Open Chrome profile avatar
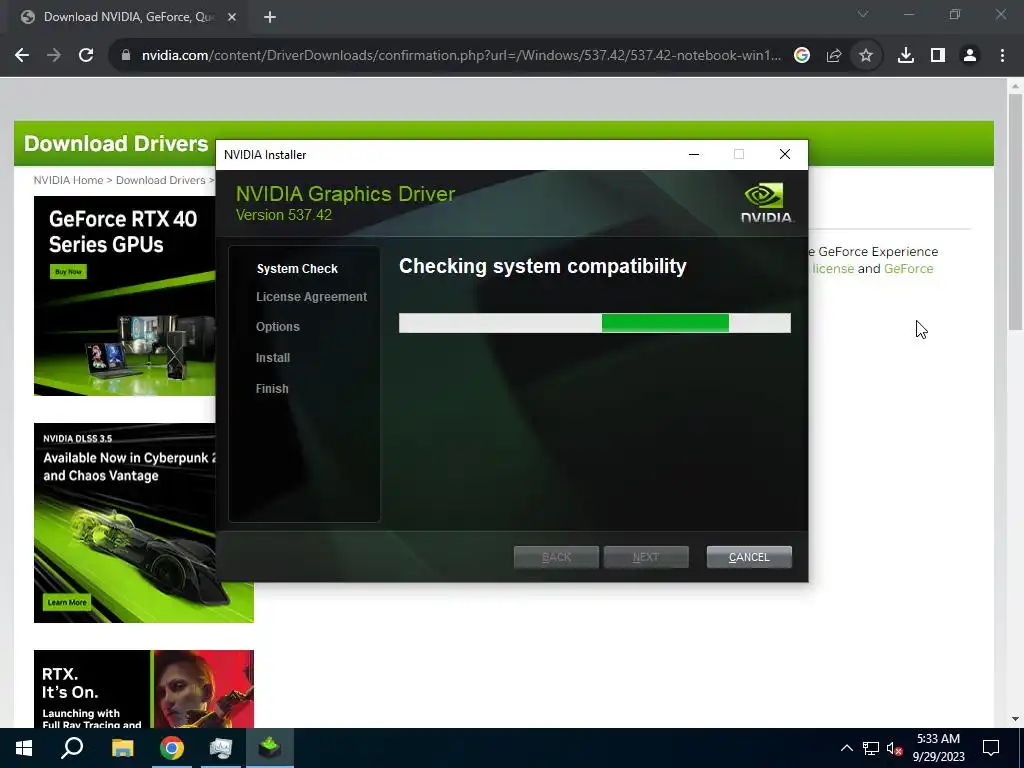The height and width of the screenshot is (768, 1024). [x=970, y=56]
